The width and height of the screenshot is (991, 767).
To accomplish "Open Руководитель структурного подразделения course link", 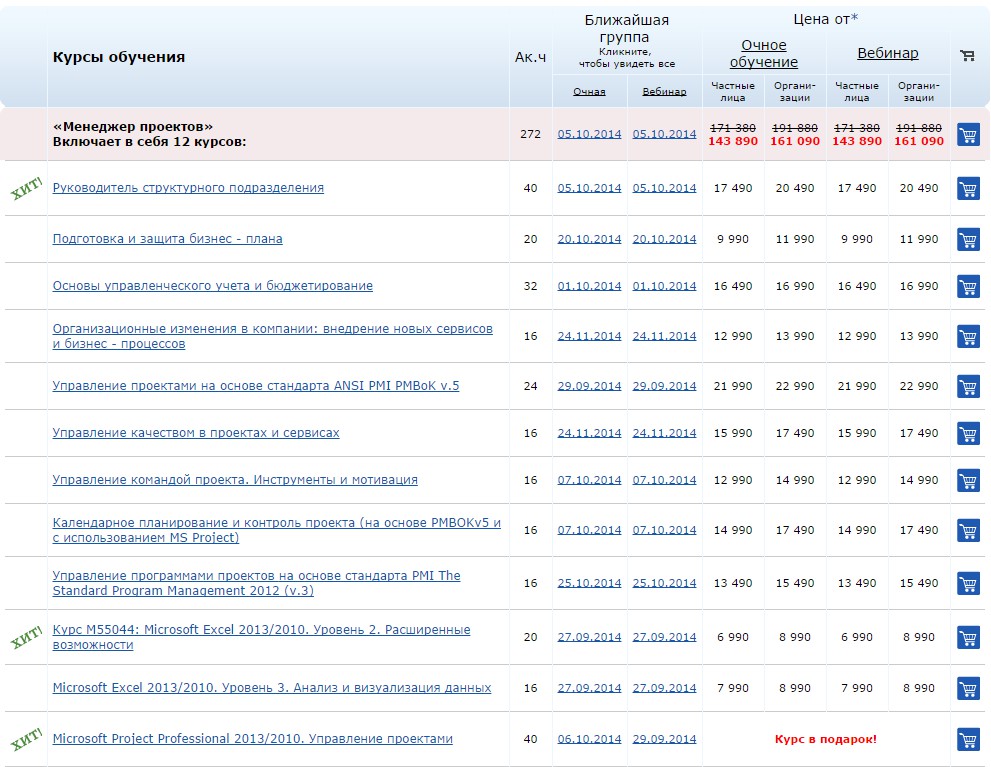I will pyautogui.click(x=188, y=188).
